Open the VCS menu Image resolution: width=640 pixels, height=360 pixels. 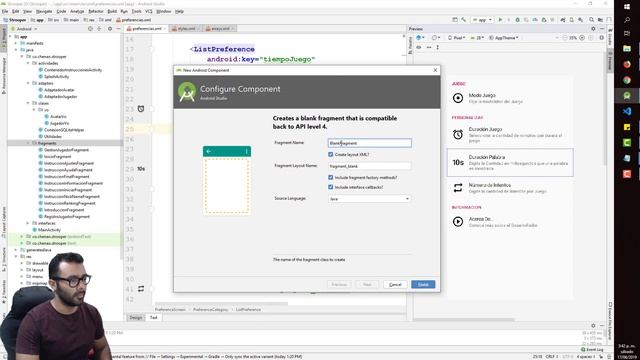[149, 11]
